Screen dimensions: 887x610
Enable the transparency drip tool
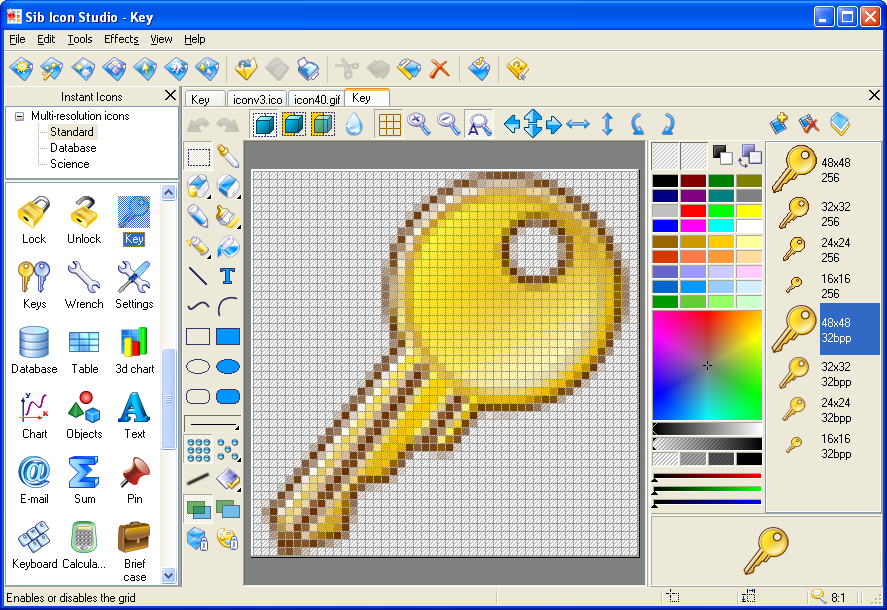tap(356, 124)
